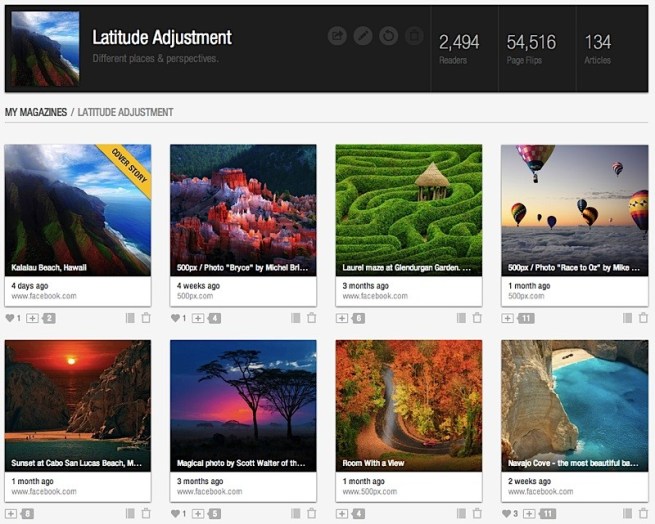Expand plus box under Laurel maze card
Image resolution: width=655 pixels, height=524 pixels.
(342, 318)
